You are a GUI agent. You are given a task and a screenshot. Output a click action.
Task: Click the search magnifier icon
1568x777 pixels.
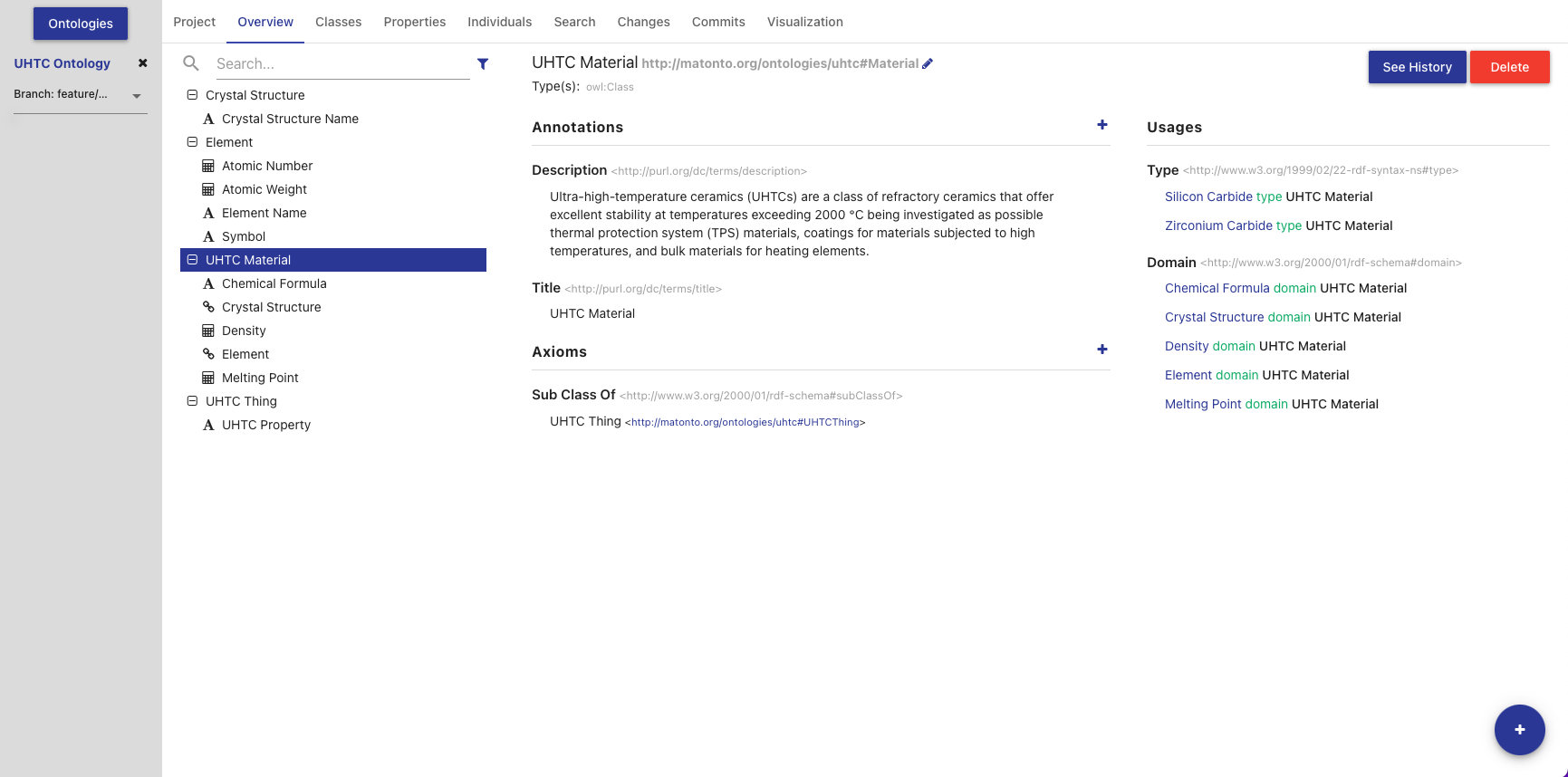pos(191,63)
